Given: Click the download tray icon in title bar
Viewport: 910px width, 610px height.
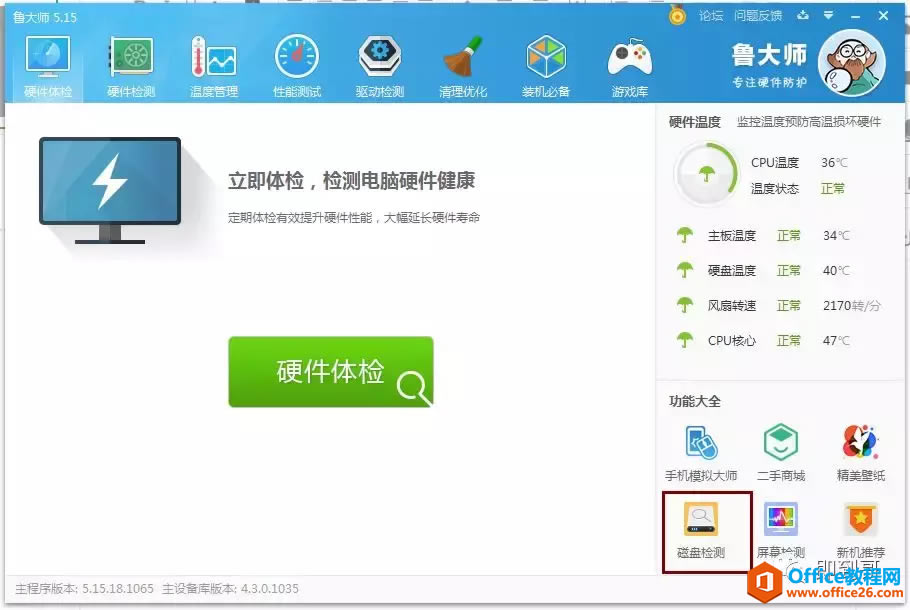Looking at the screenshot, I should coord(803,15).
